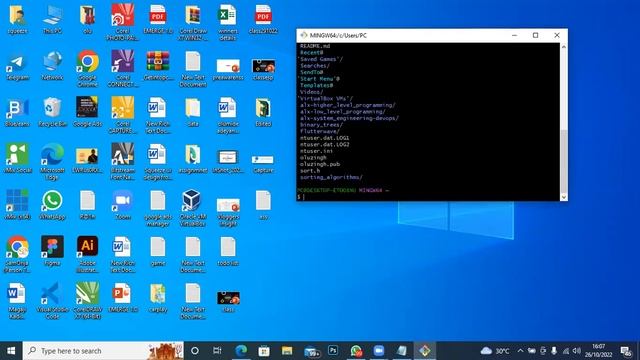This screenshot has width=640, height=360.
Task: Click the taskbar search box
Action: 103,351
